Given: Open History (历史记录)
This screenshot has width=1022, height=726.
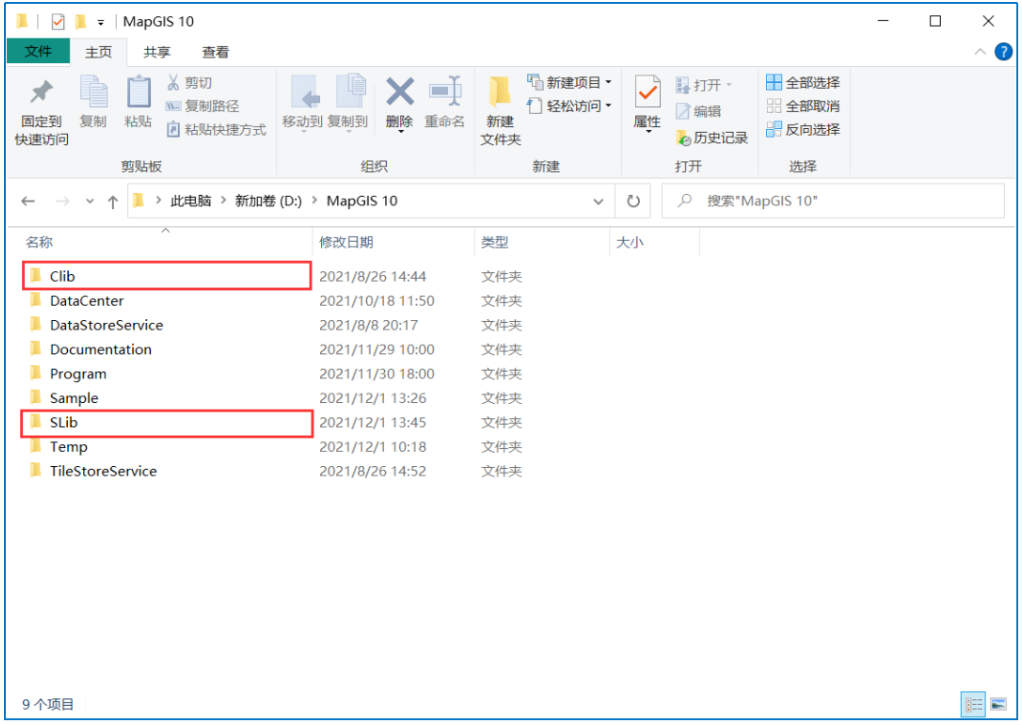Looking at the screenshot, I should point(712,138).
